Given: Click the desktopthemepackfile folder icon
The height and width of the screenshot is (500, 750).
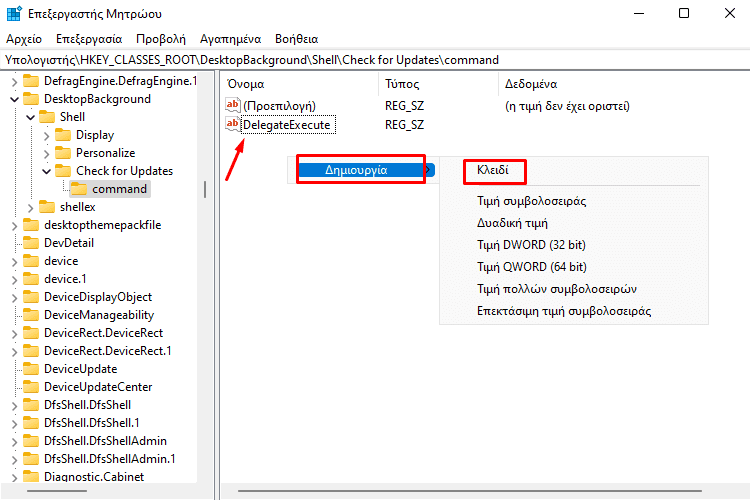Looking at the screenshot, I should point(31,225).
